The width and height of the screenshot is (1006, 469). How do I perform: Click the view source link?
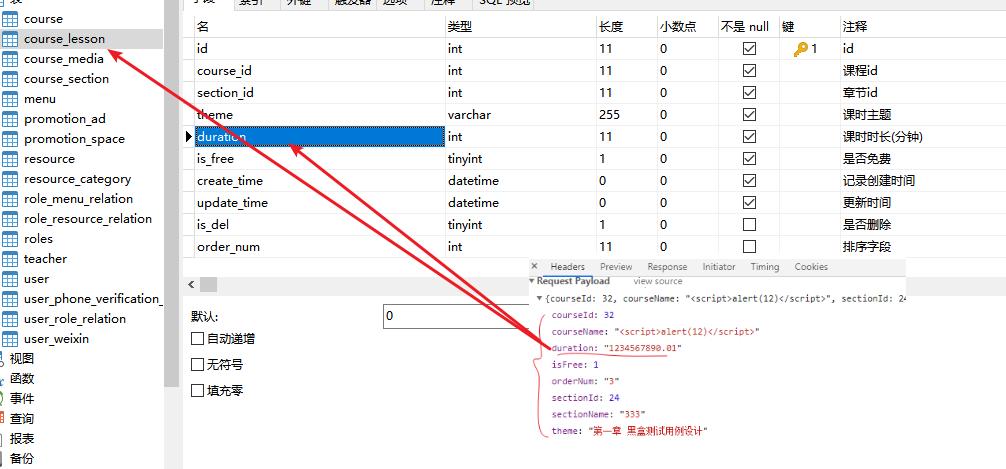point(658,281)
